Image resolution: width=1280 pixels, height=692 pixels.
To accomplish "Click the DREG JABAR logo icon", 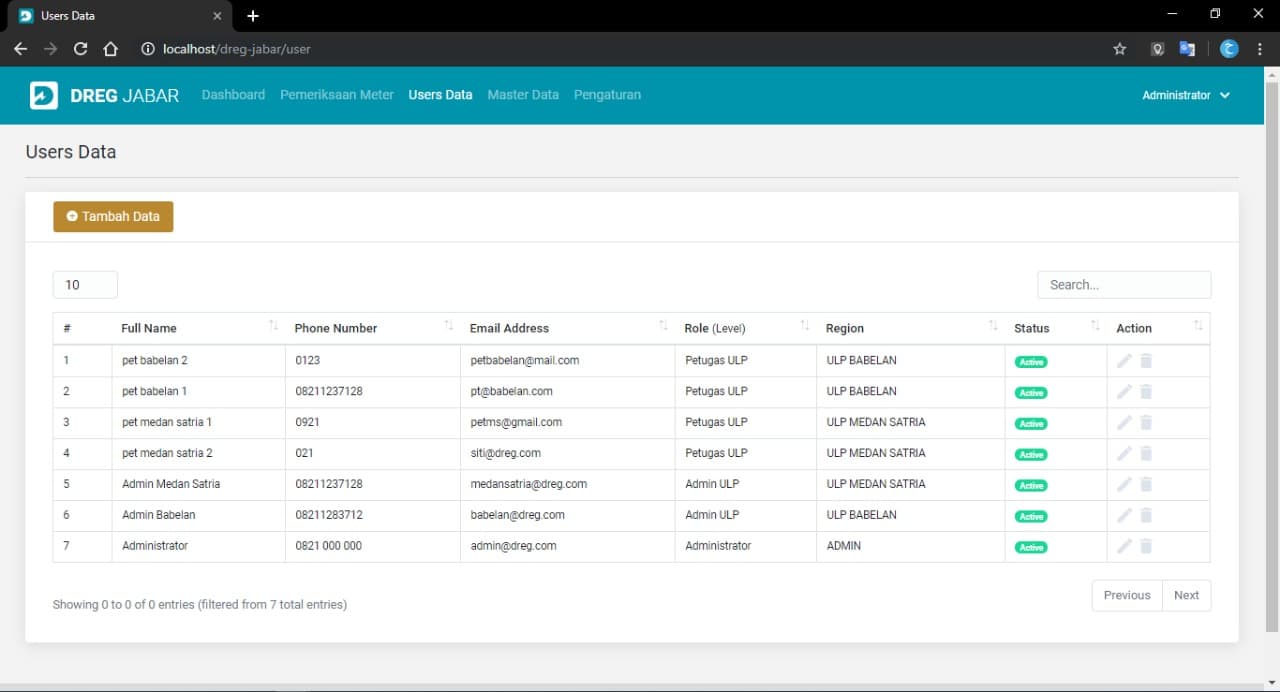I will (x=44, y=95).
